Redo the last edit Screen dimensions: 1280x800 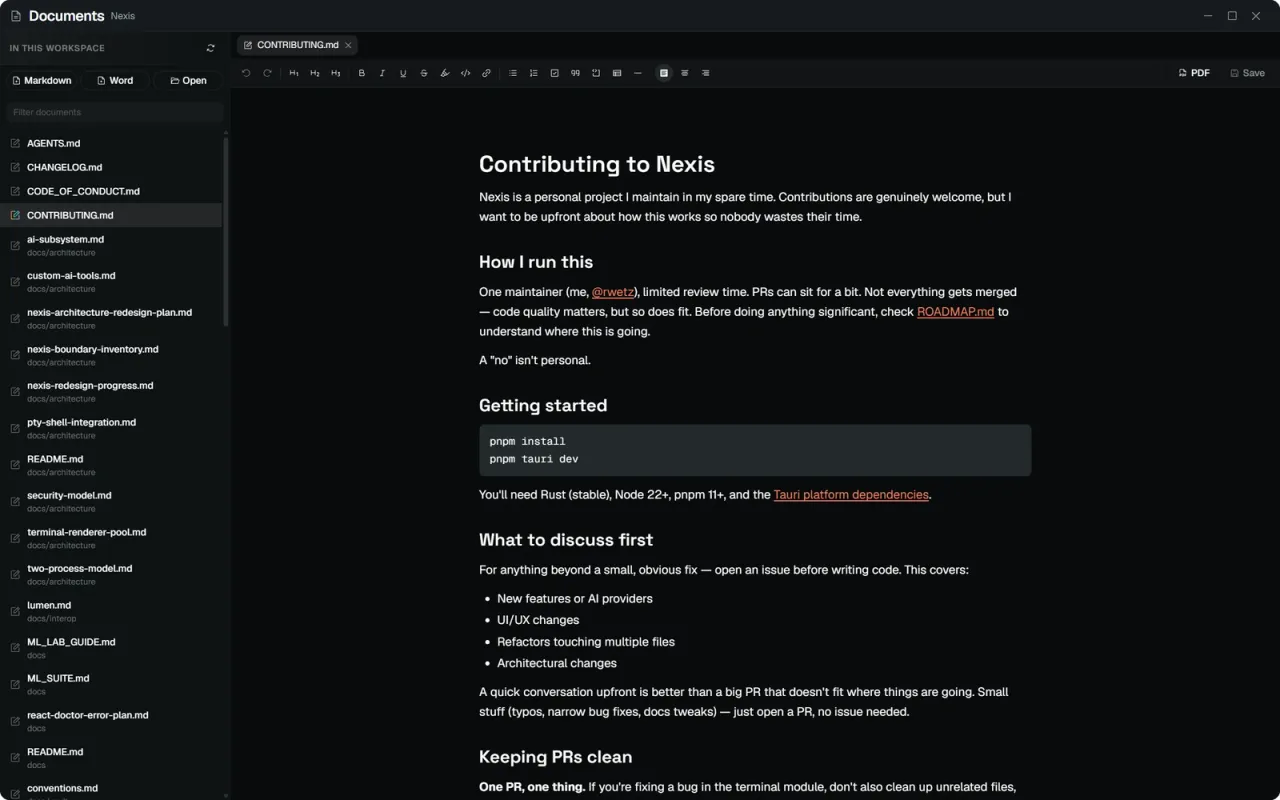pyautogui.click(x=267, y=73)
